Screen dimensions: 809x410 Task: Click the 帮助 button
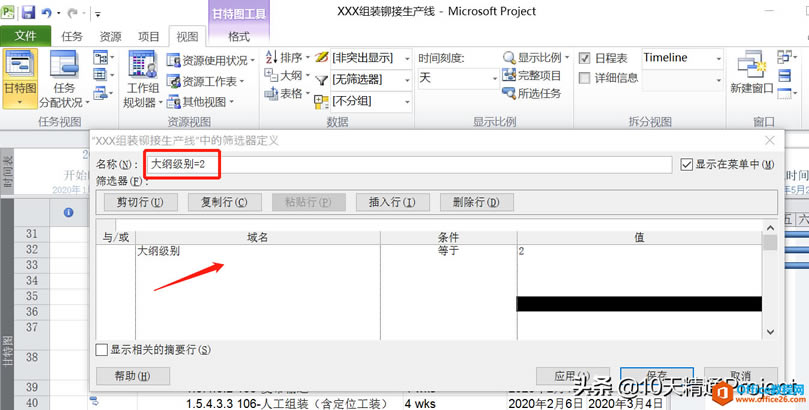click(133, 376)
